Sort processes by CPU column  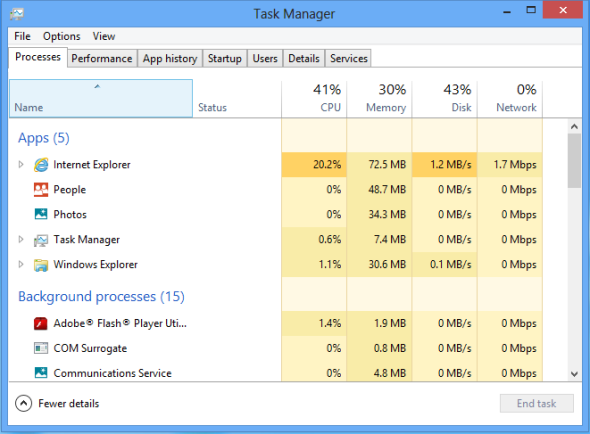click(314, 99)
